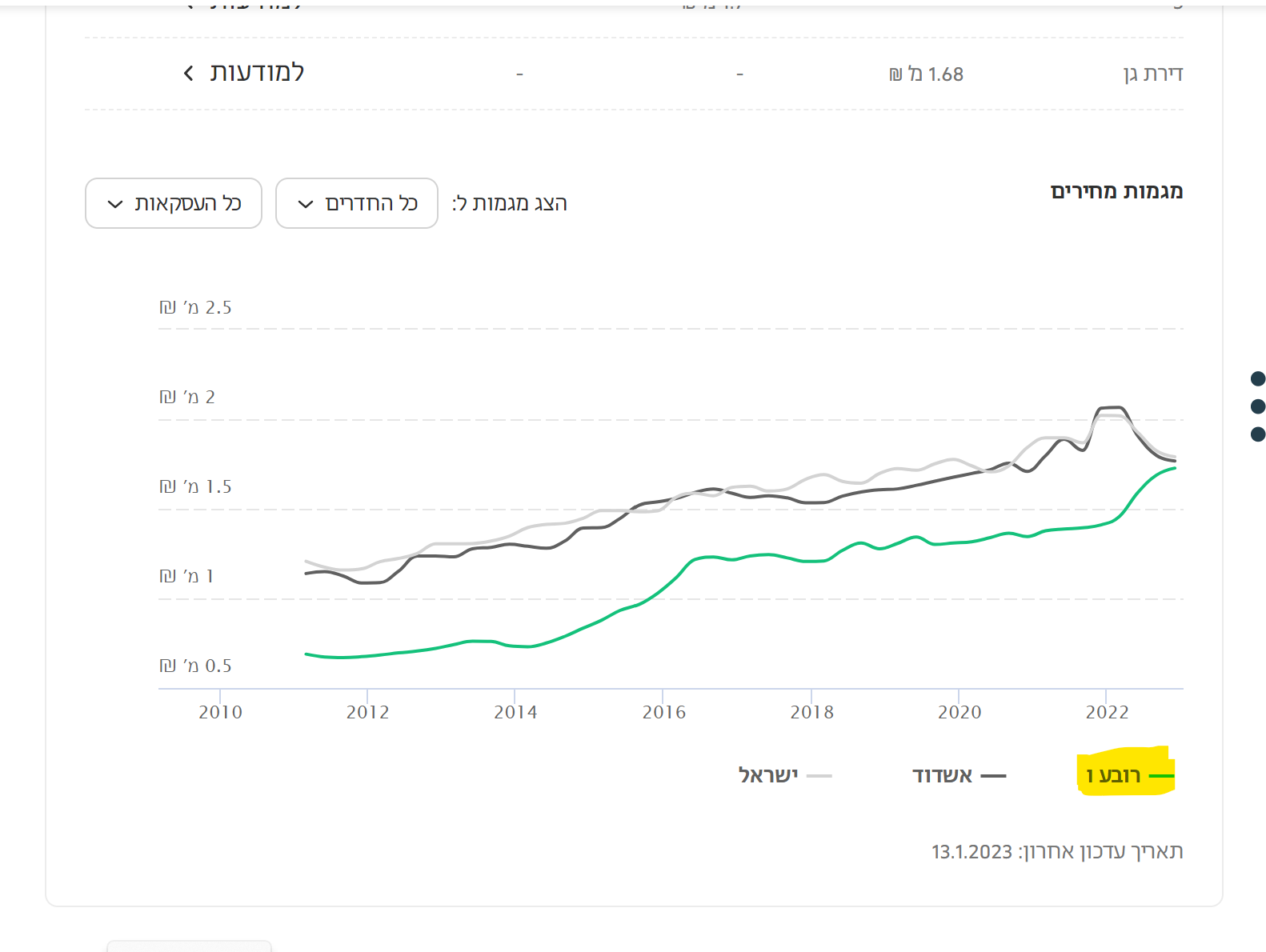
Task: Open the למודעות listings link
Action: (x=256, y=73)
